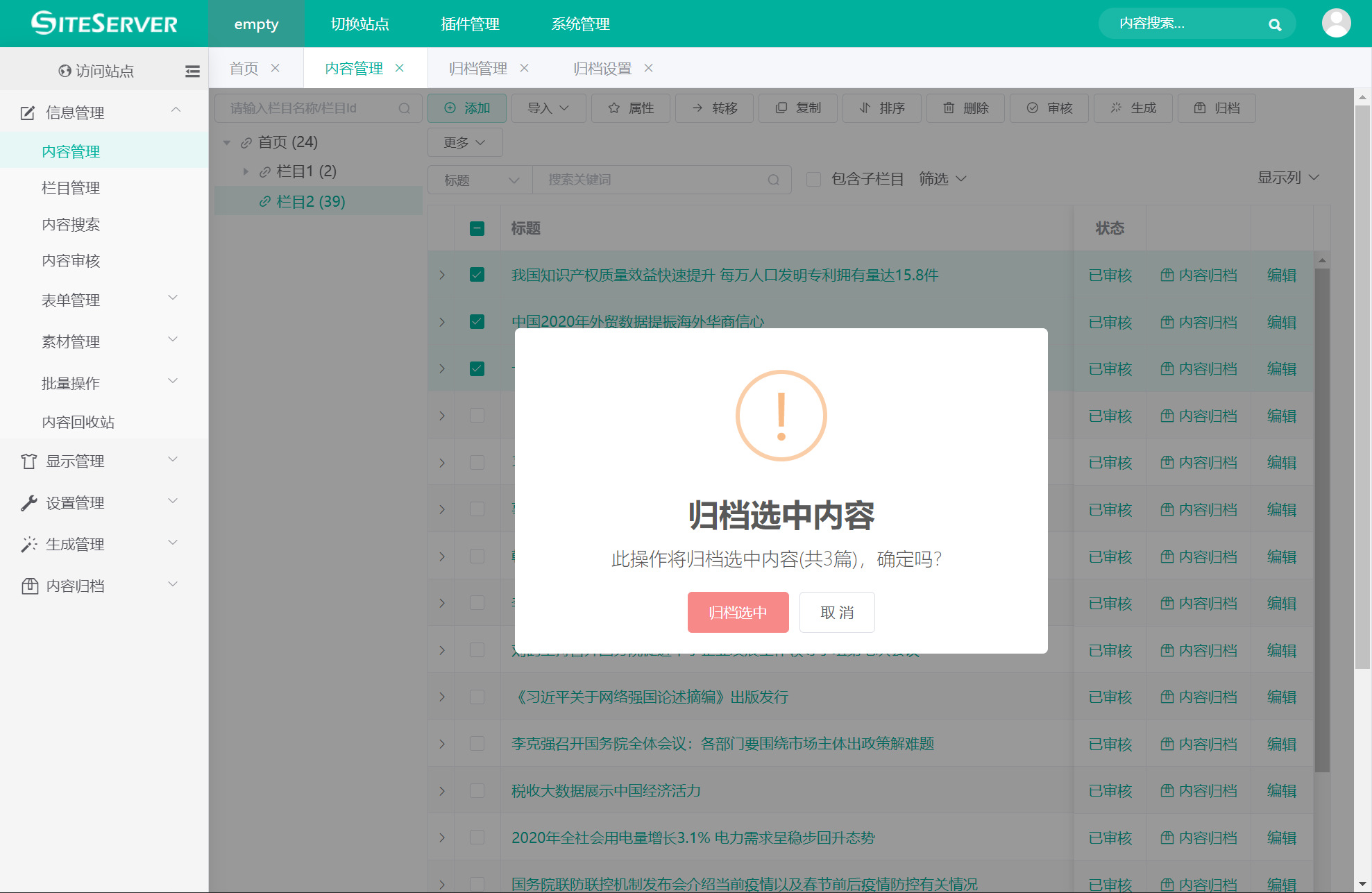Uncheck the first article row checkbox
Viewport: 1372px width, 893px height.
tap(477, 275)
